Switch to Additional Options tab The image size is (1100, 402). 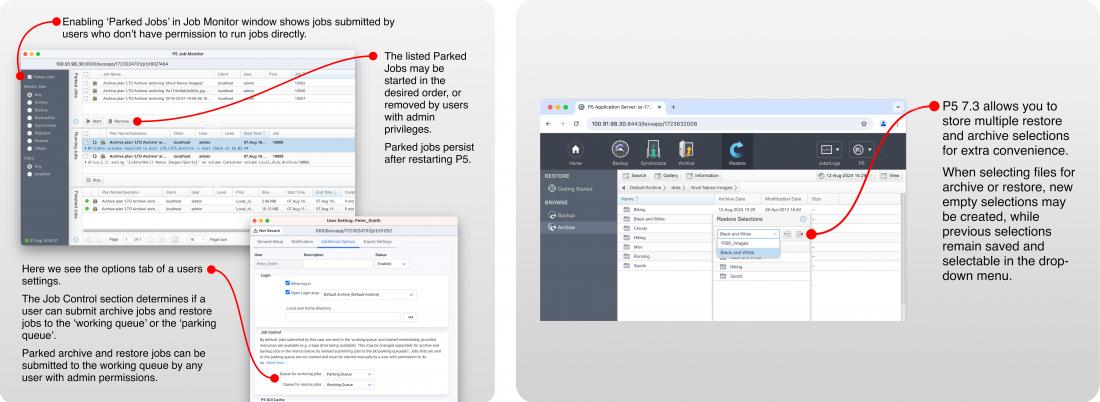point(336,241)
